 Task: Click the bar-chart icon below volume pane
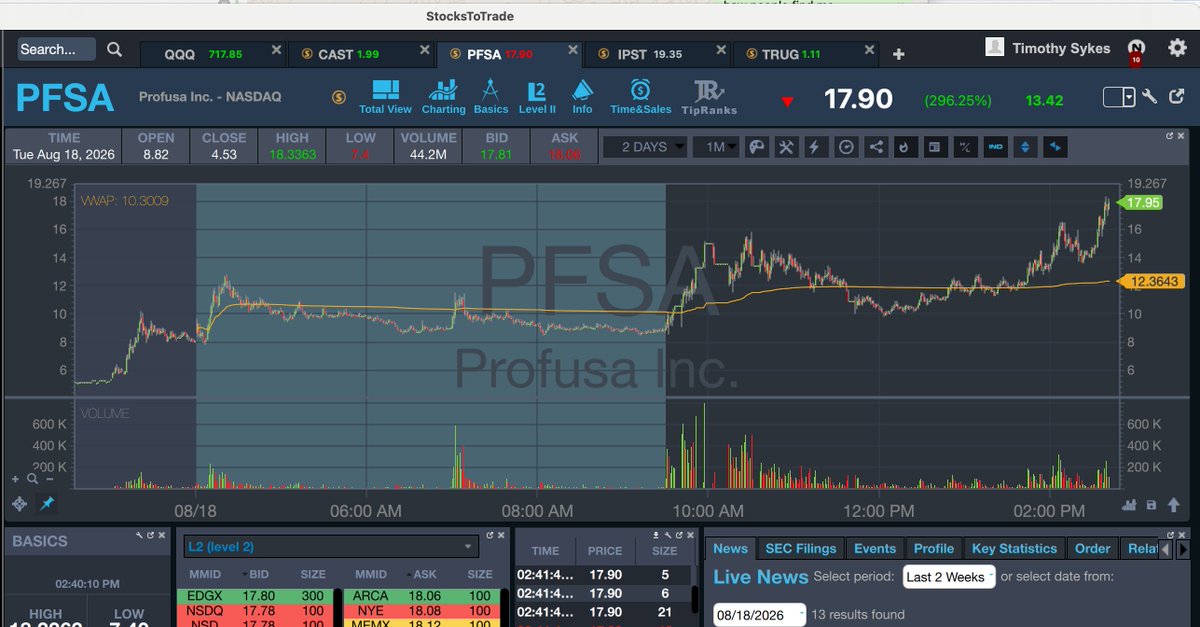point(1131,504)
